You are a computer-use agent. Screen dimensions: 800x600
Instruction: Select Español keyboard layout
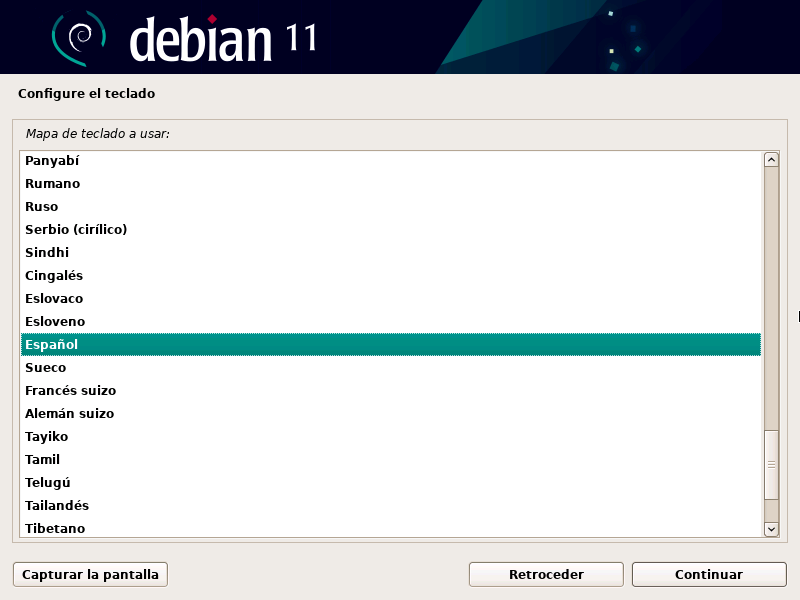(x=52, y=345)
